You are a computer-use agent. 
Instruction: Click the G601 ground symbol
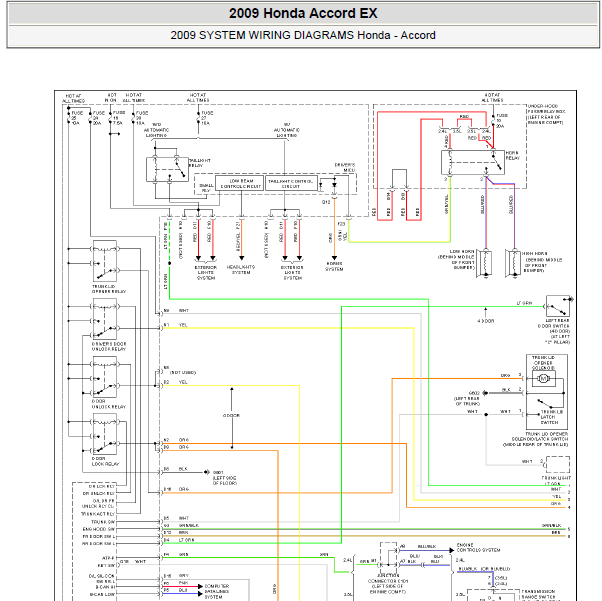[207, 472]
